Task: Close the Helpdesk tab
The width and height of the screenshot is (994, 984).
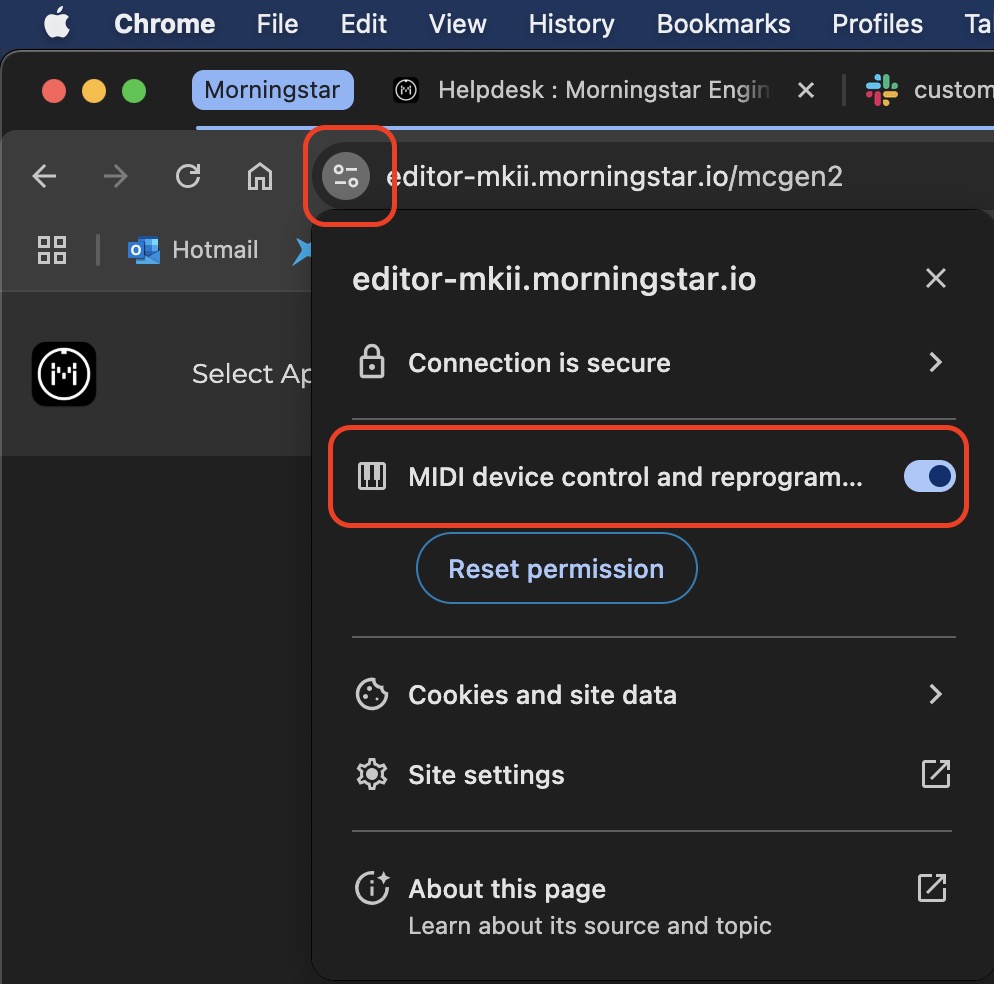Action: tap(806, 91)
